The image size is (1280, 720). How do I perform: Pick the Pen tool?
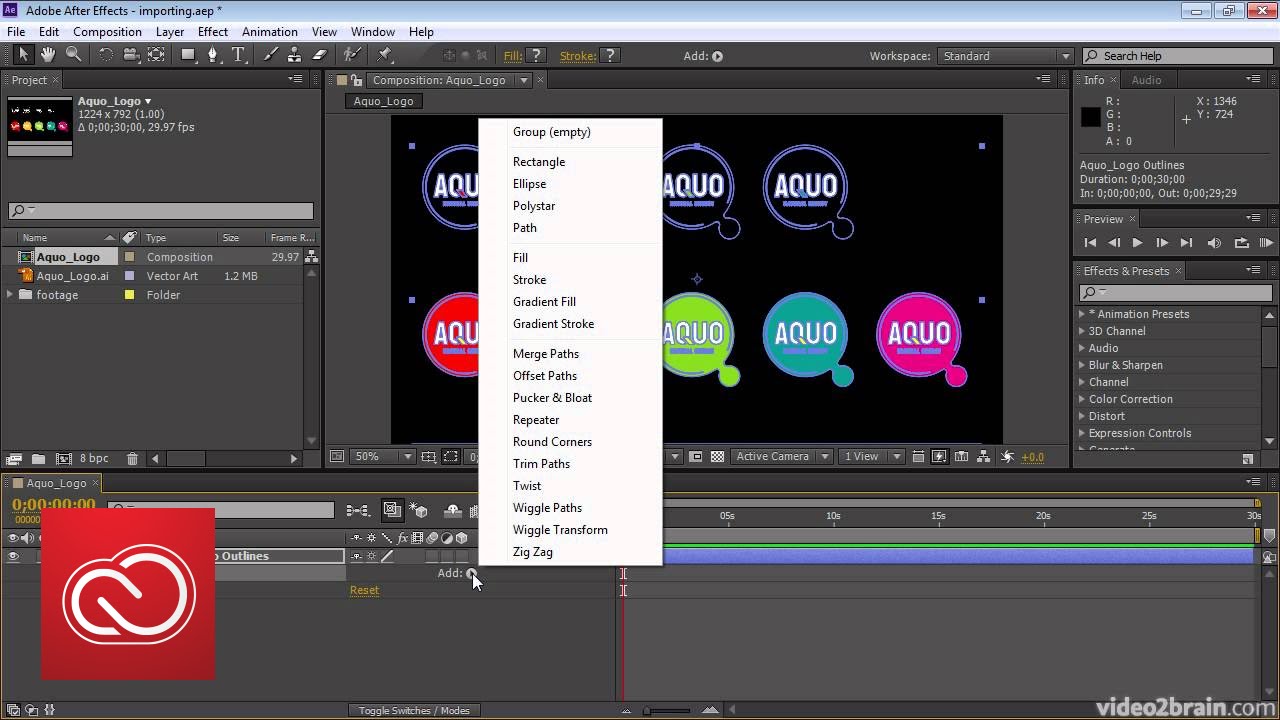coord(212,55)
